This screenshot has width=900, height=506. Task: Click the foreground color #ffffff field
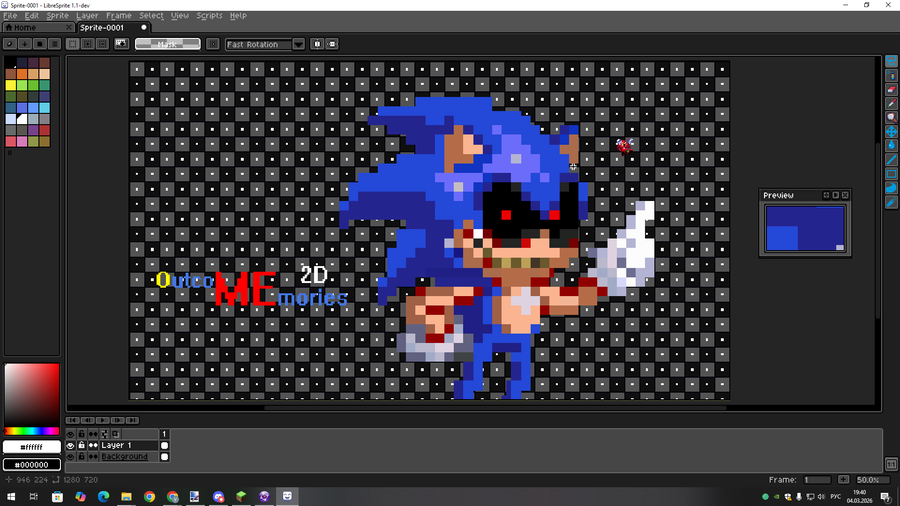click(x=32, y=447)
